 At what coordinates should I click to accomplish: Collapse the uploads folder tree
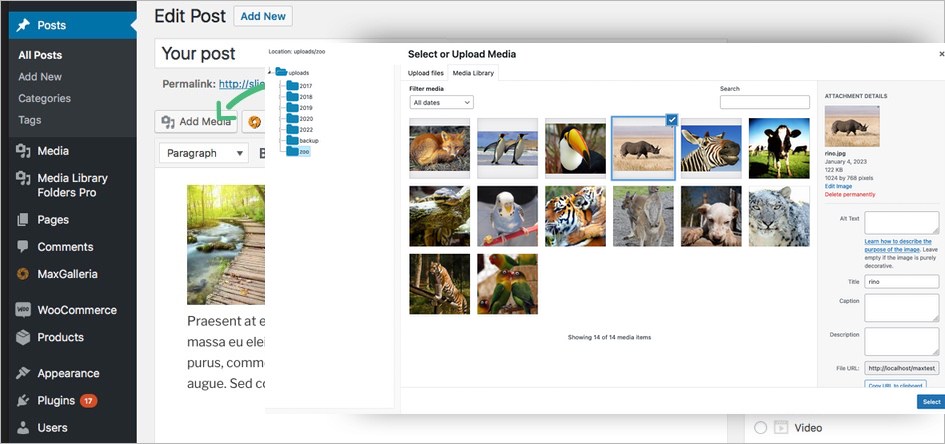pos(271,72)
